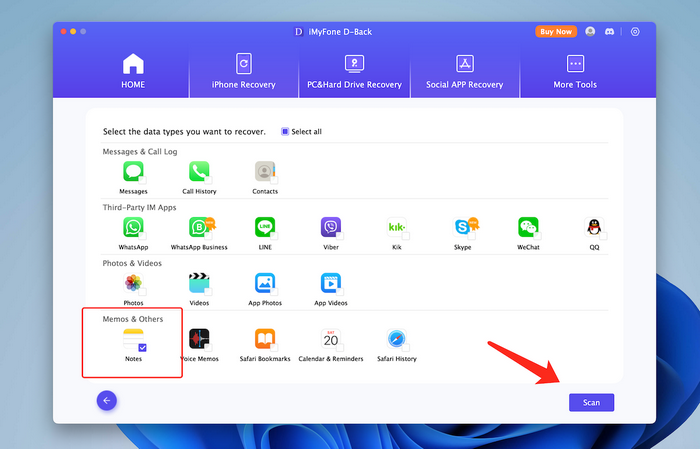Click the Notes icon
700x449 pixels.
pyautogui.click(x=133, y=339)
